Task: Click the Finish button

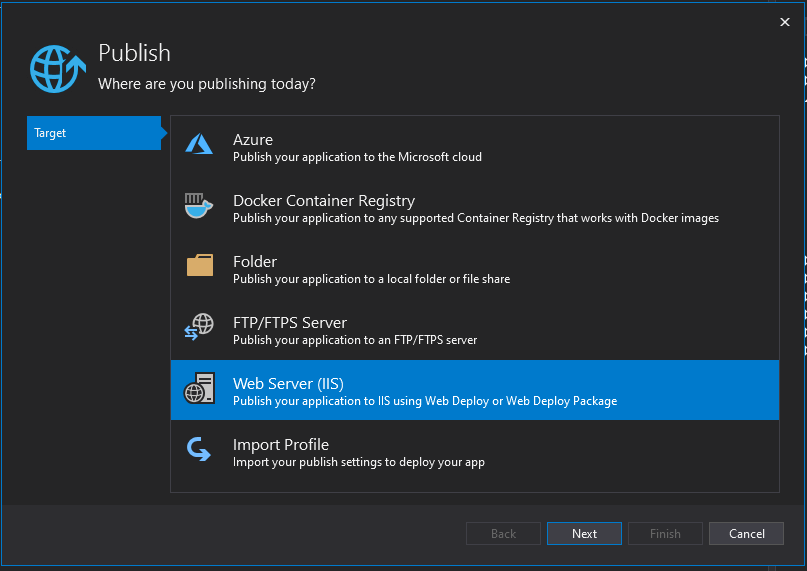Action: coord(665,534)
